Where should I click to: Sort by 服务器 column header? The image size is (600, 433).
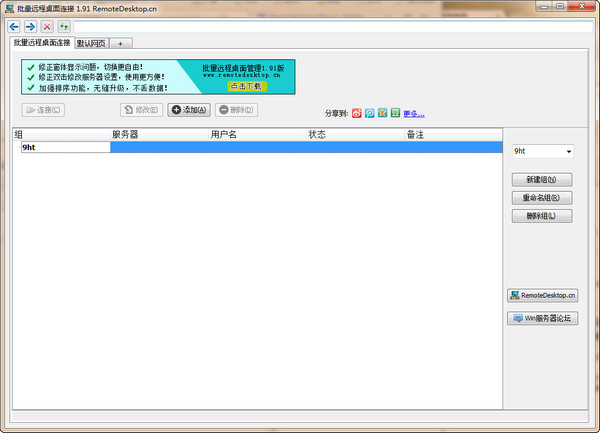(159, 135)
